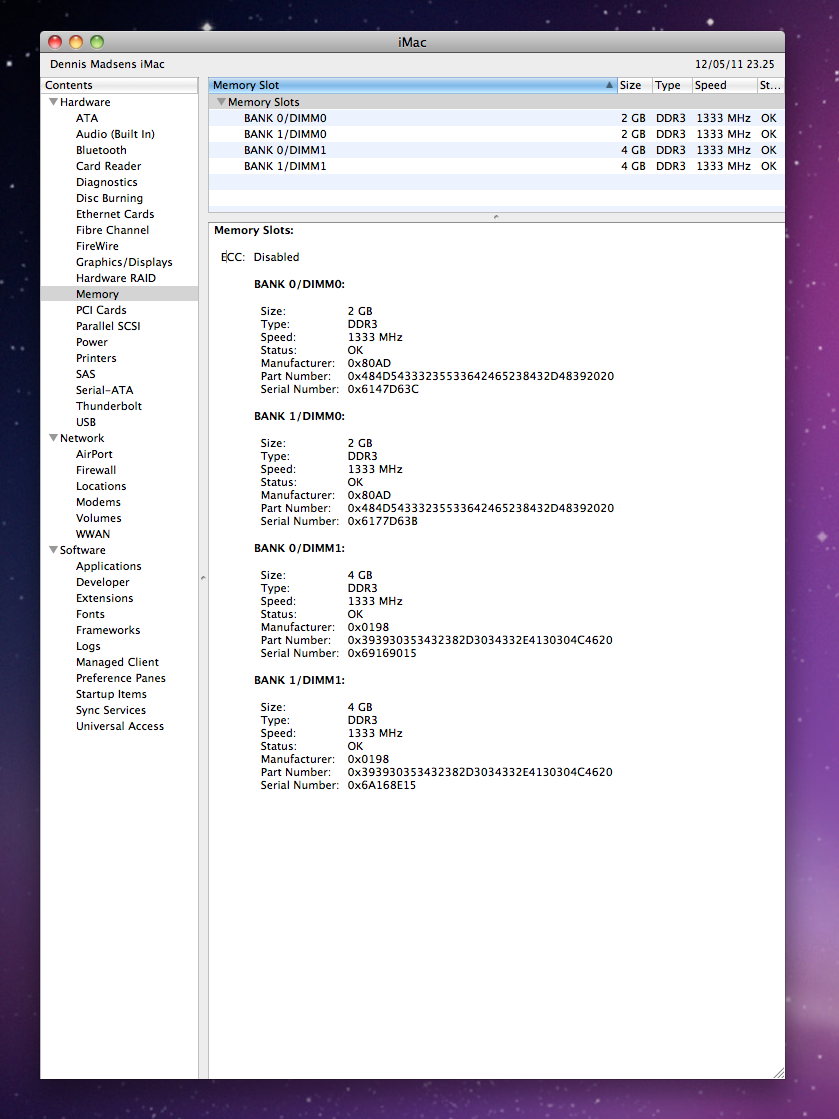Viewport: 839px width, 1119px height.
Task: Open Applications under Software
Action: coord(108,567)
